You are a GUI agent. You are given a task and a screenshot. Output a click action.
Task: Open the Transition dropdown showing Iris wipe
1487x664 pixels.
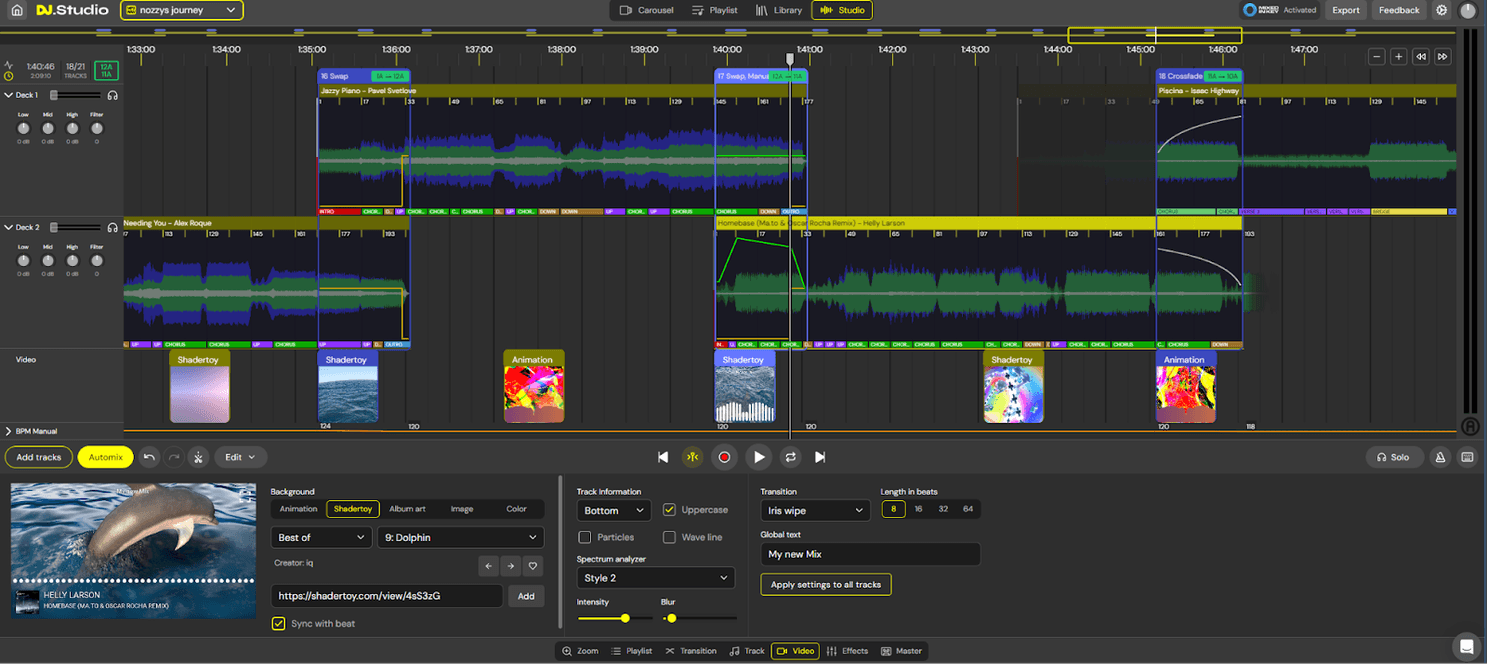coord(815,510)
